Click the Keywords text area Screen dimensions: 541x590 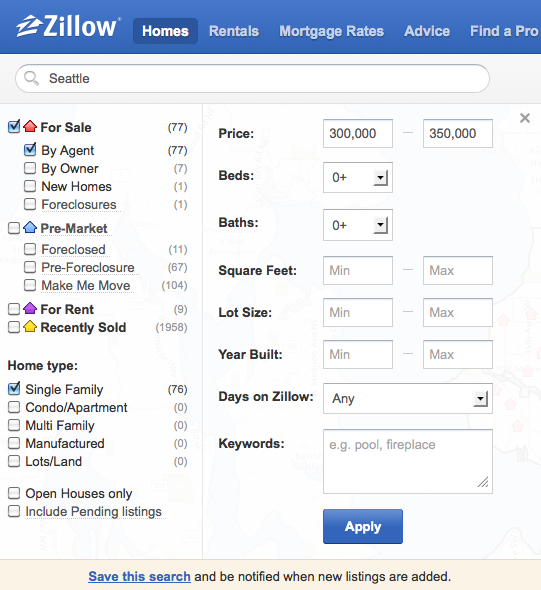(408, 461)
